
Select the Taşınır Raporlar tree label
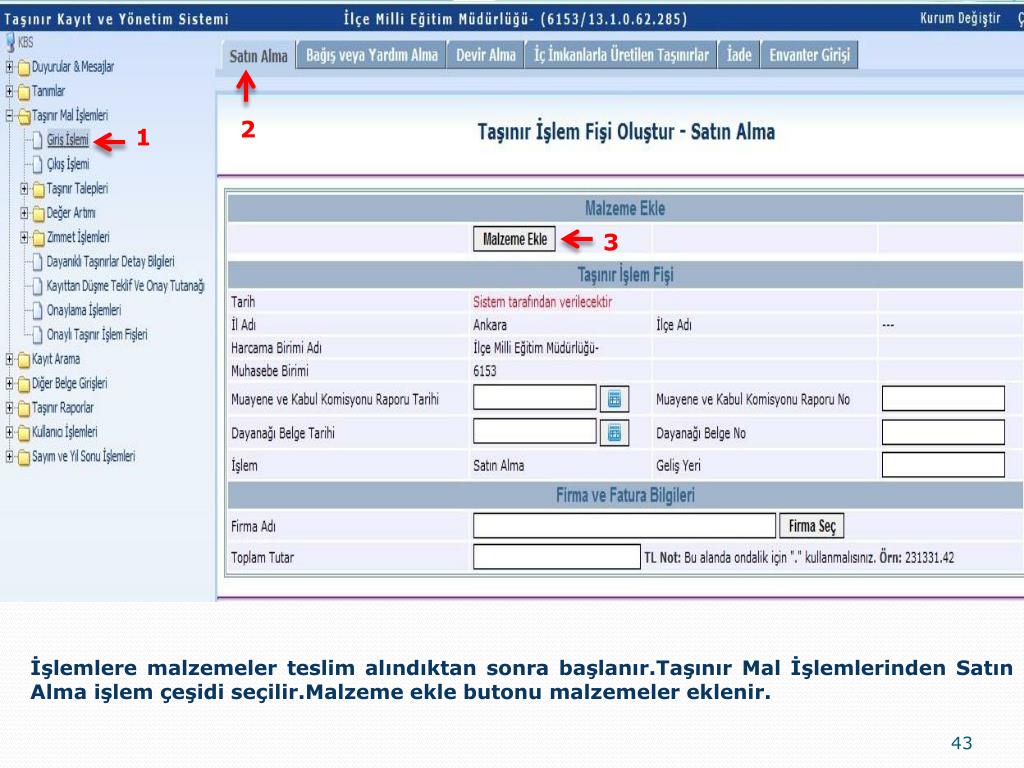click(63, 408)
